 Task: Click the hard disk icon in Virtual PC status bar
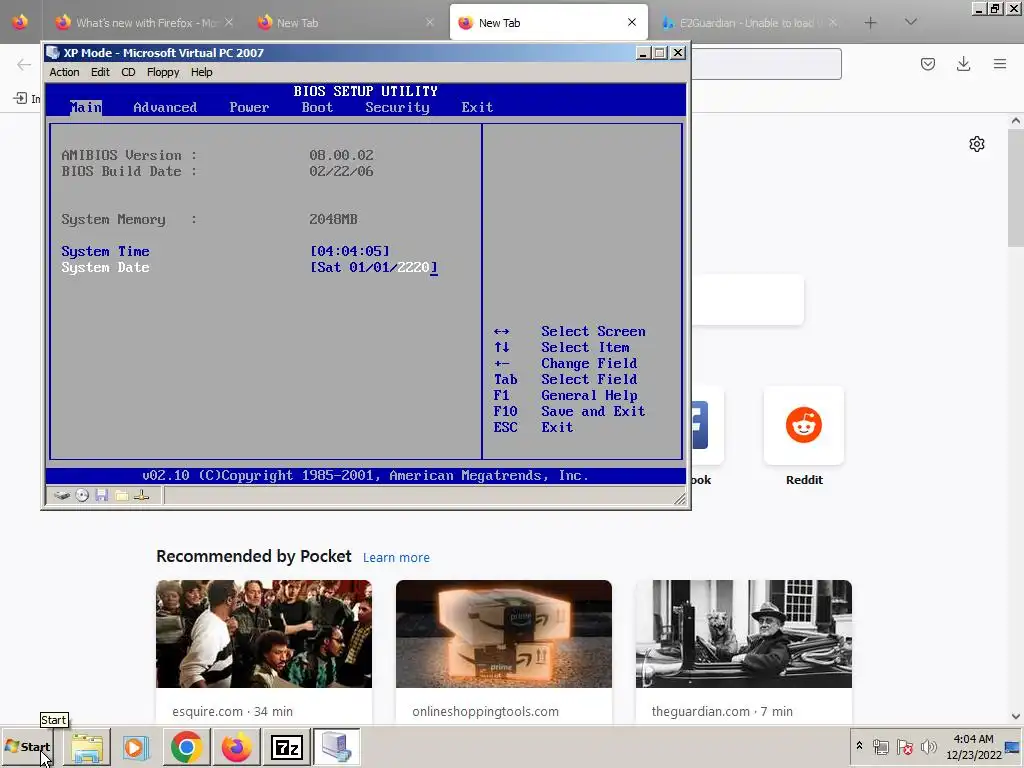click(x=62, y=496)
